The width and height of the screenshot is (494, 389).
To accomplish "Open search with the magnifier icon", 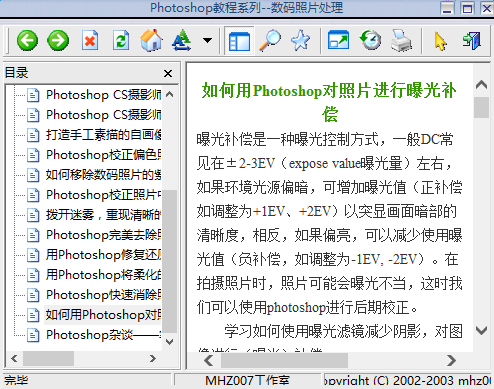I will 270,41.
